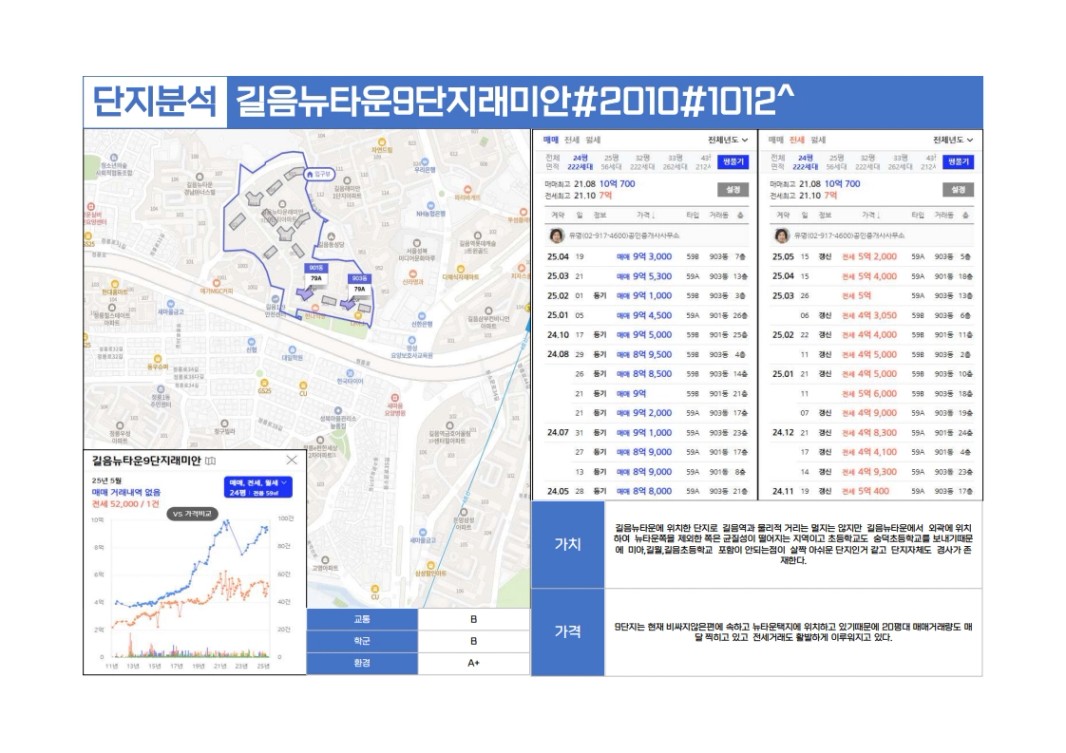Choose 25평 56세대 size in 전세 panel

point(836,162)
